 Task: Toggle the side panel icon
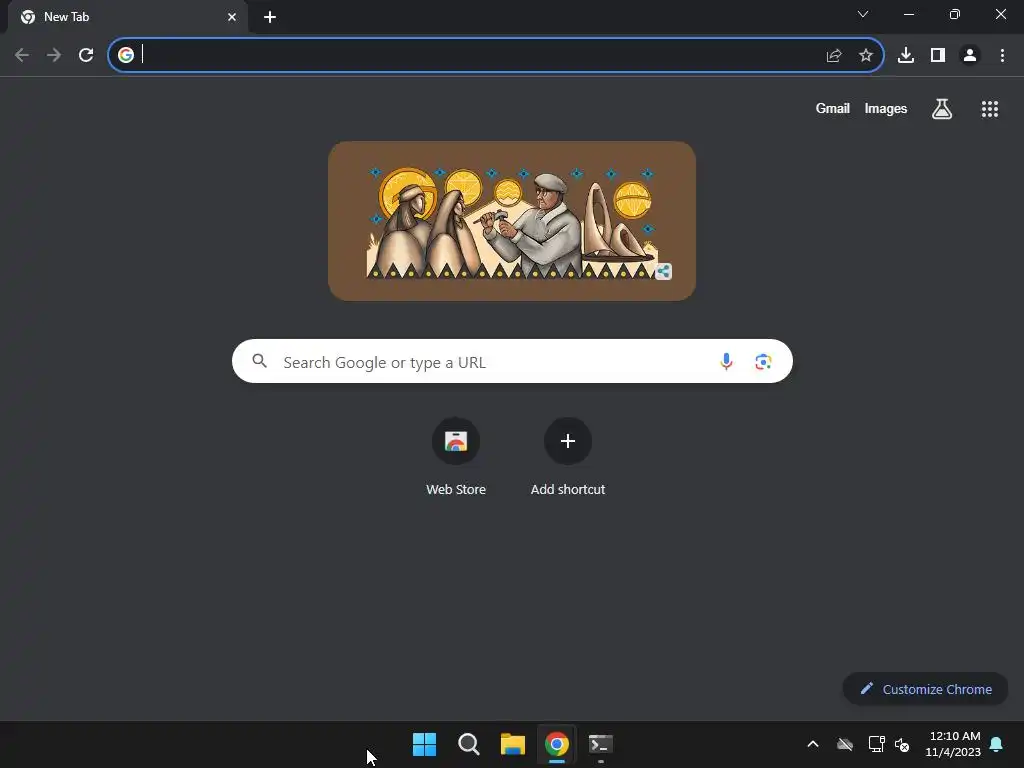pos(938,56)
